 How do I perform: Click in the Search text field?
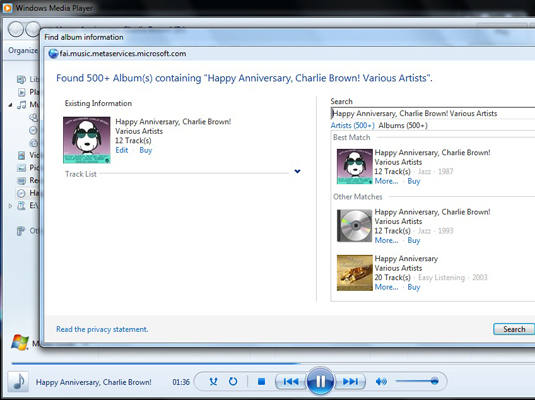pyautogui.click(x=433, y=114)
